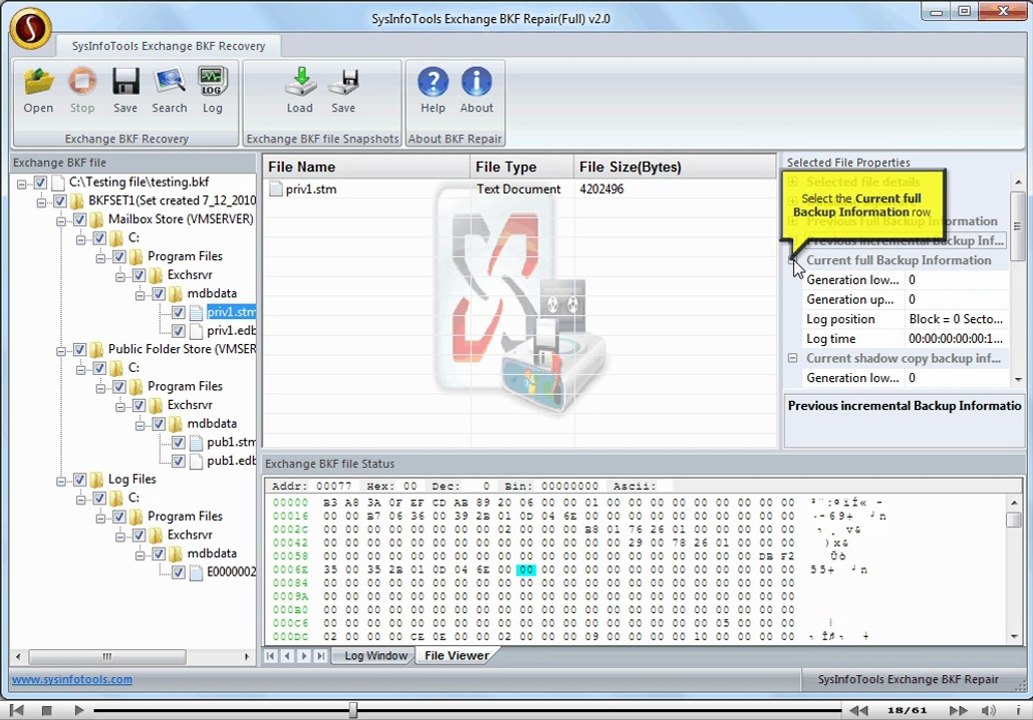Toggle the Mailbox Store (VMSERVER) checkbox
1033x720 pixels.
click(x=80, y=219)
